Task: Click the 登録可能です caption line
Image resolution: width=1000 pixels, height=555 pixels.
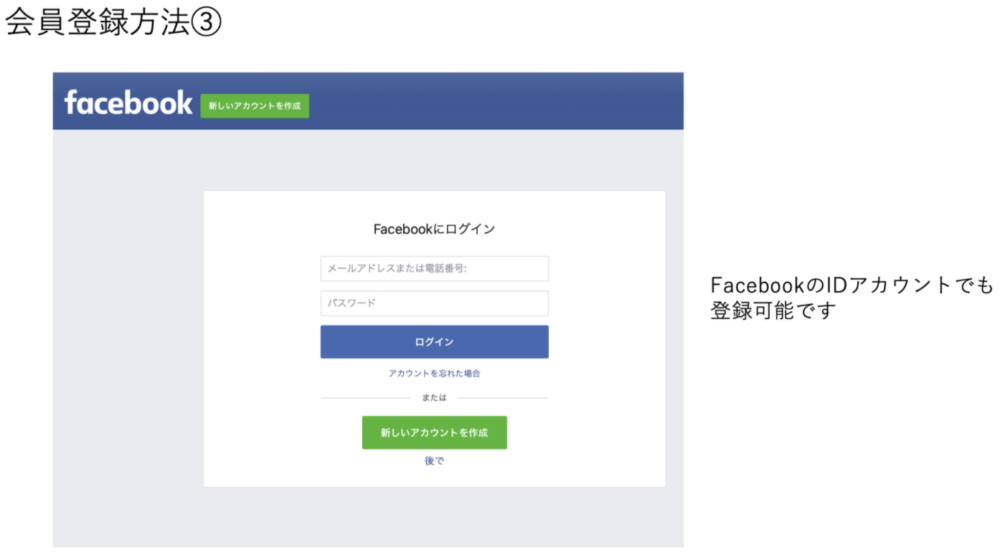Action: [773, 311]
